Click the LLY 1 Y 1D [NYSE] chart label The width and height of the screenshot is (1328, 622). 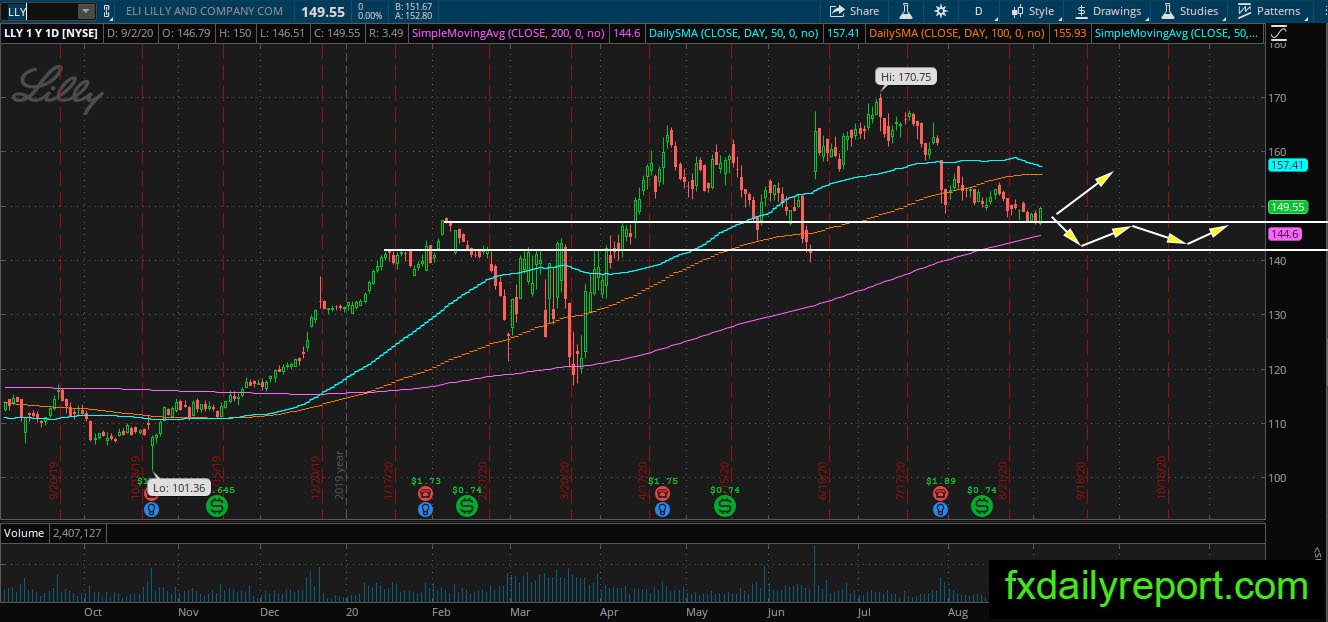tap(49, 34)
